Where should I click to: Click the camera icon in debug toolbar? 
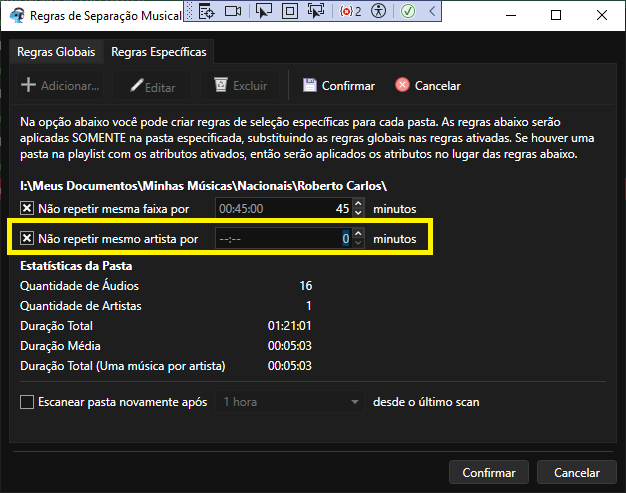[x=234, y=11]
